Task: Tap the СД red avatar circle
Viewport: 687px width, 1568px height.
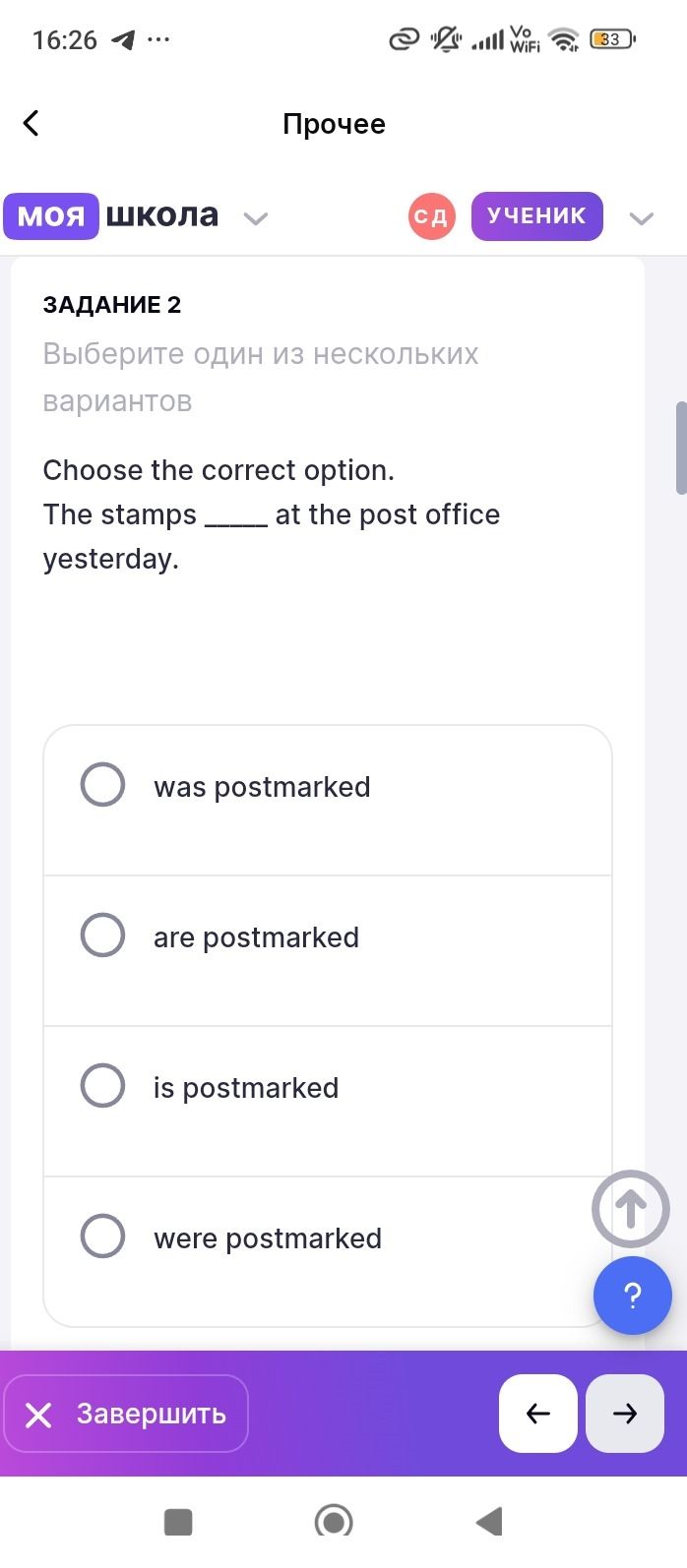Action: tap(431, 216)
